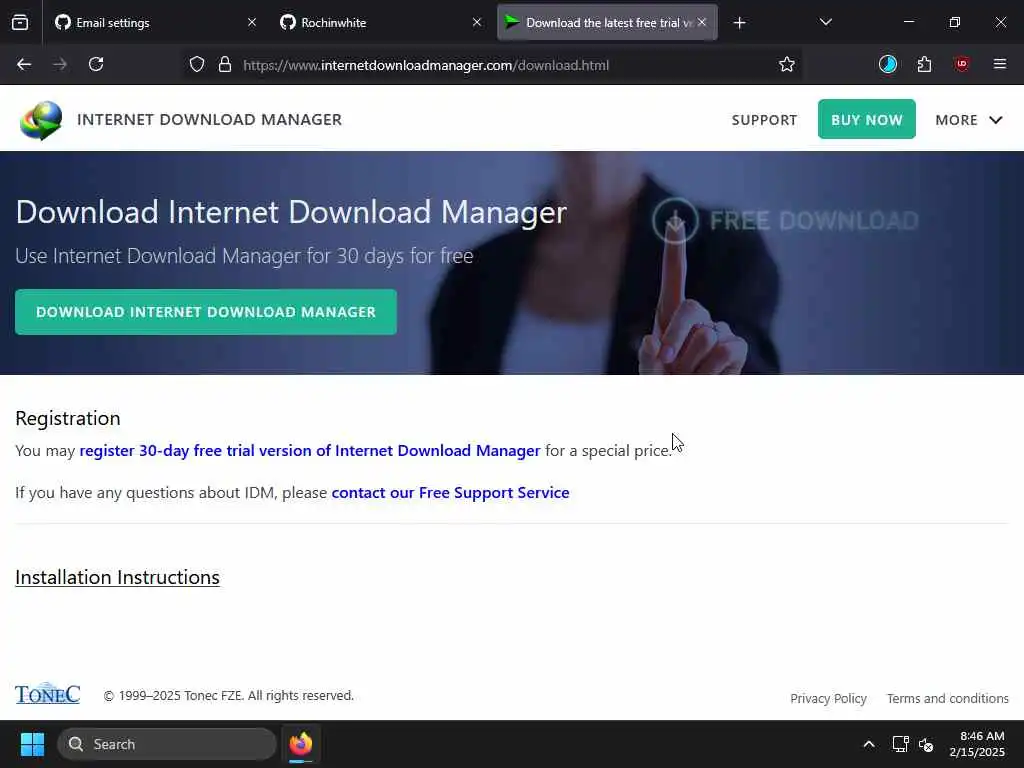
Task: Click the IDM globe logo
Action: coord(41,120)
